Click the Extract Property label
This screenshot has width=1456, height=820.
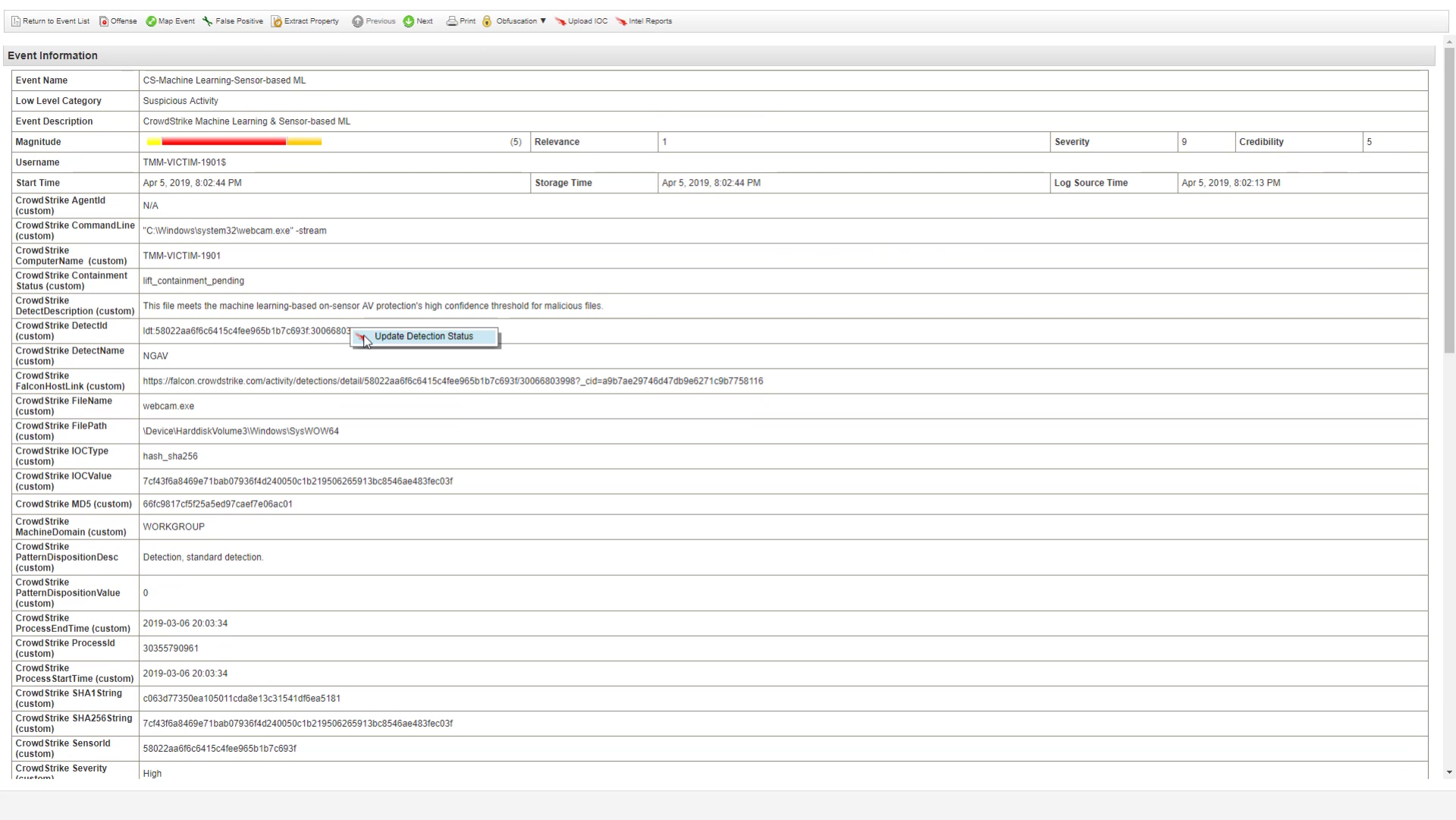[x=312, y=21]
